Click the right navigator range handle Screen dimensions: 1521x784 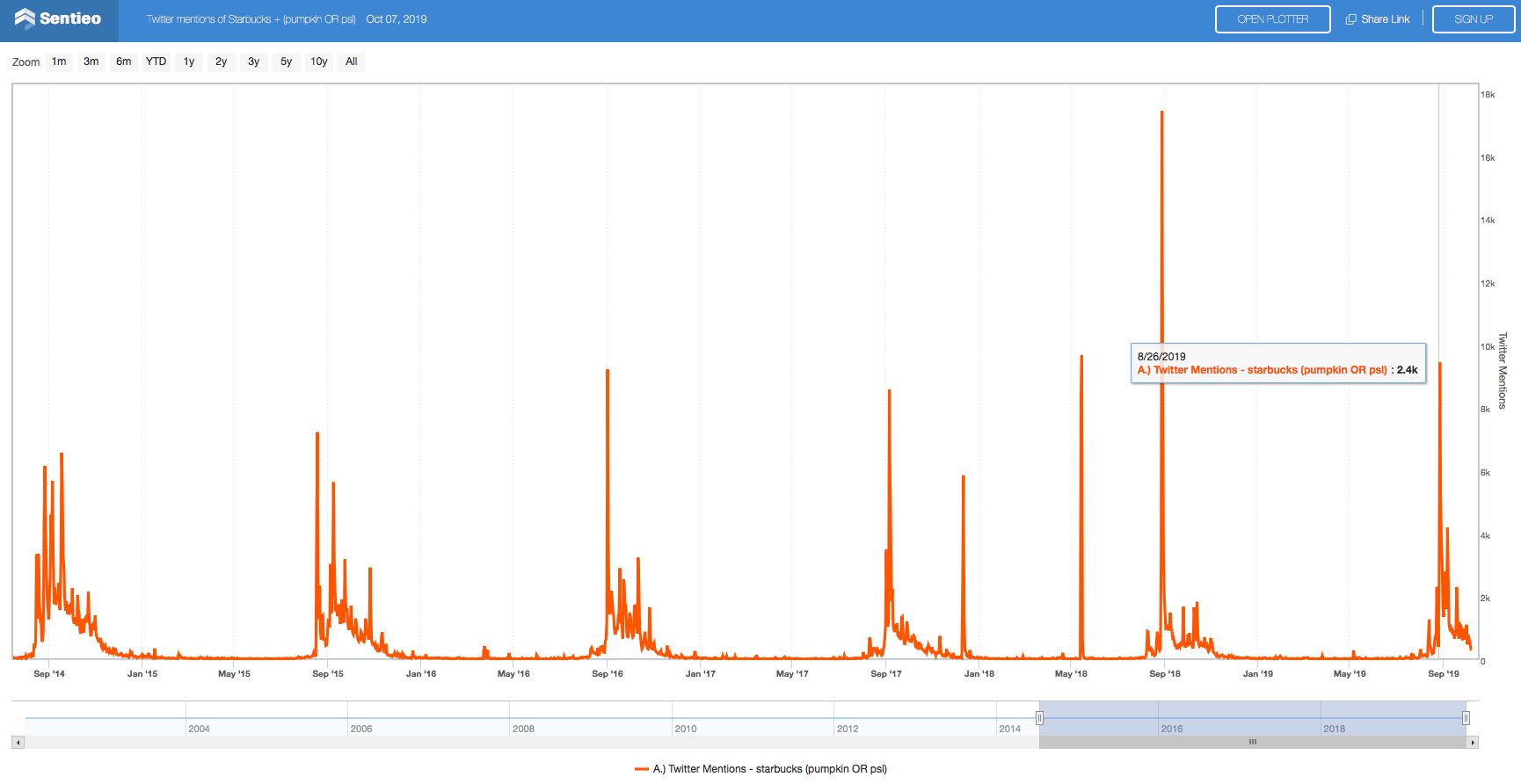[1466, 718]
